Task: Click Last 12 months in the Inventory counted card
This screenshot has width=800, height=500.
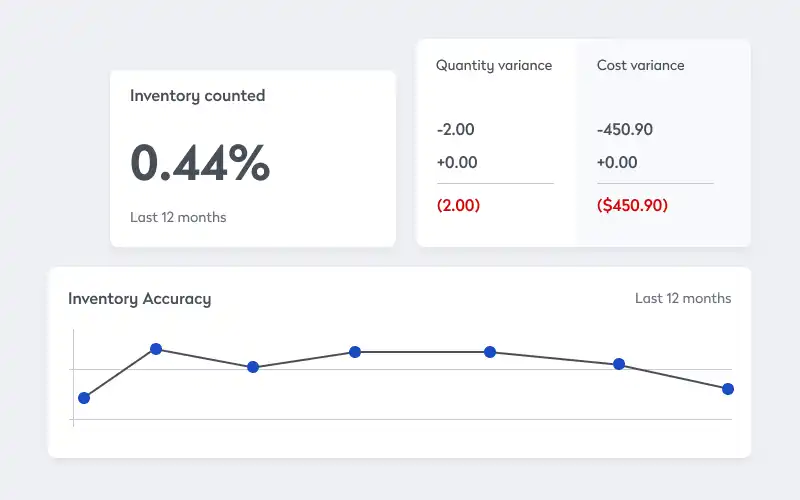Action: coord(178,217)
